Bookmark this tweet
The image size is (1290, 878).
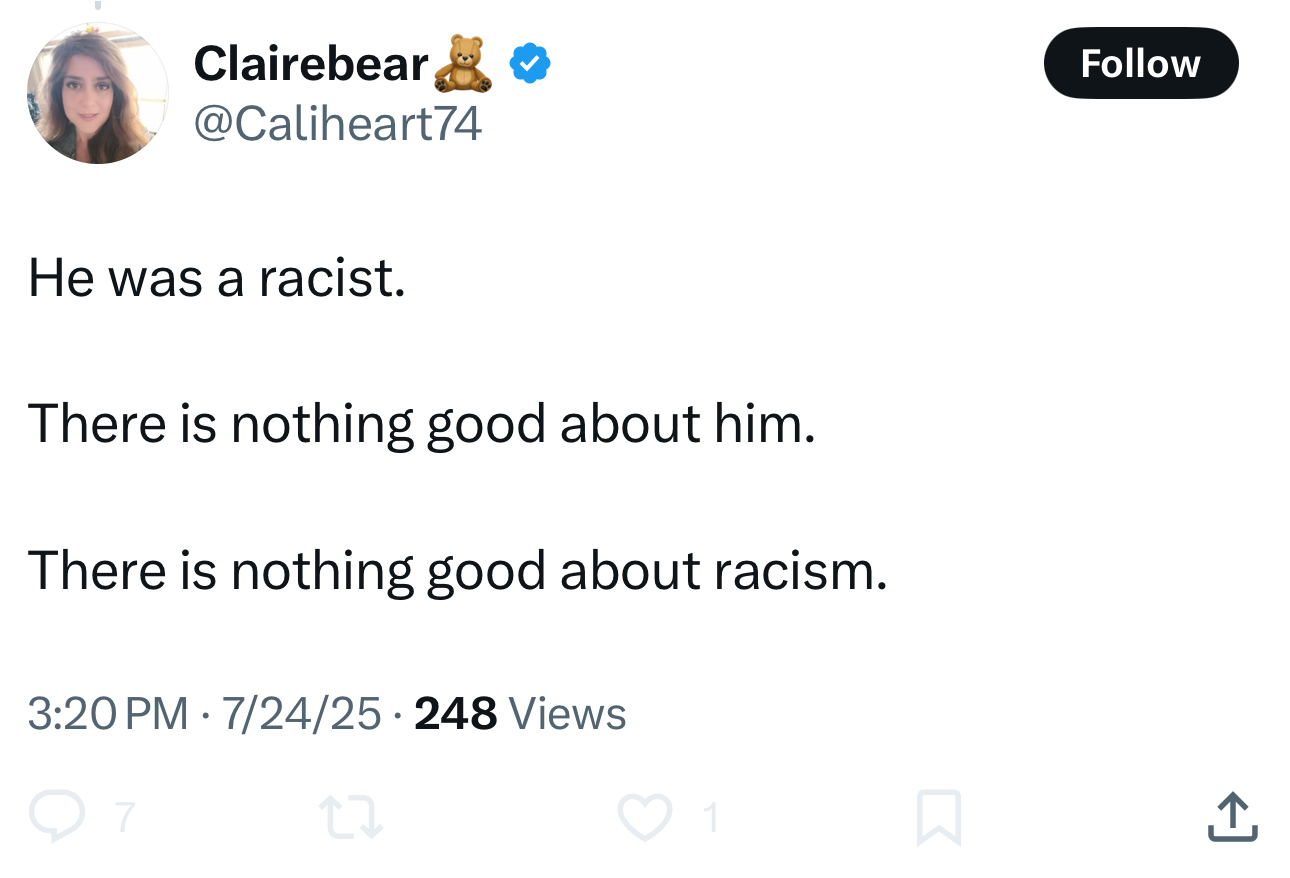coord(938,816)
